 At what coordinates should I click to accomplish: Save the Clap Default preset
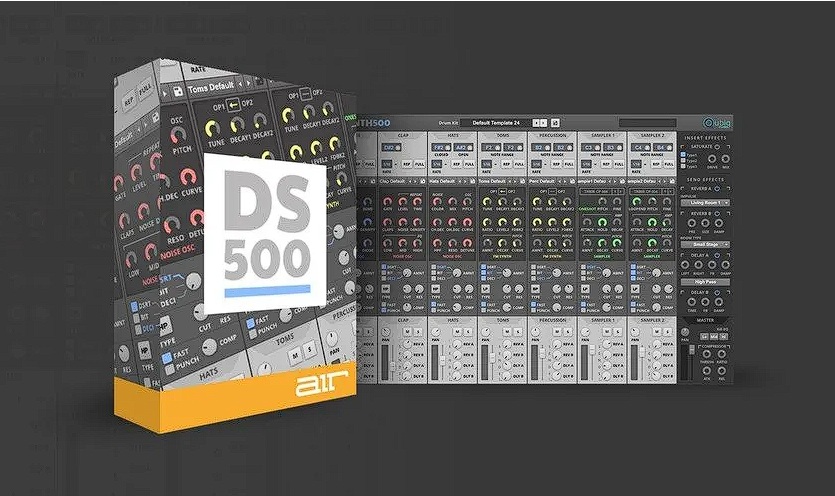[x=423, y=181]
